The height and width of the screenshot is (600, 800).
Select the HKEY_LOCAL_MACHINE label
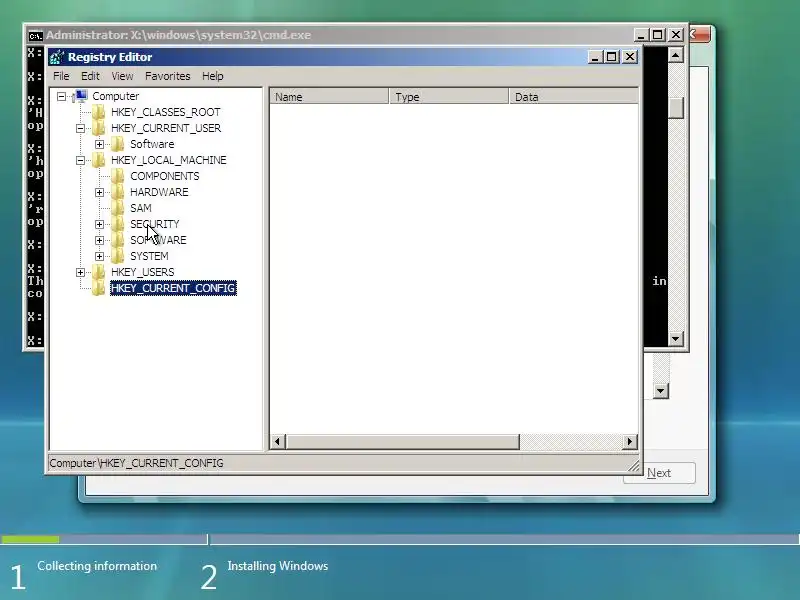click(x=169, y=160)
